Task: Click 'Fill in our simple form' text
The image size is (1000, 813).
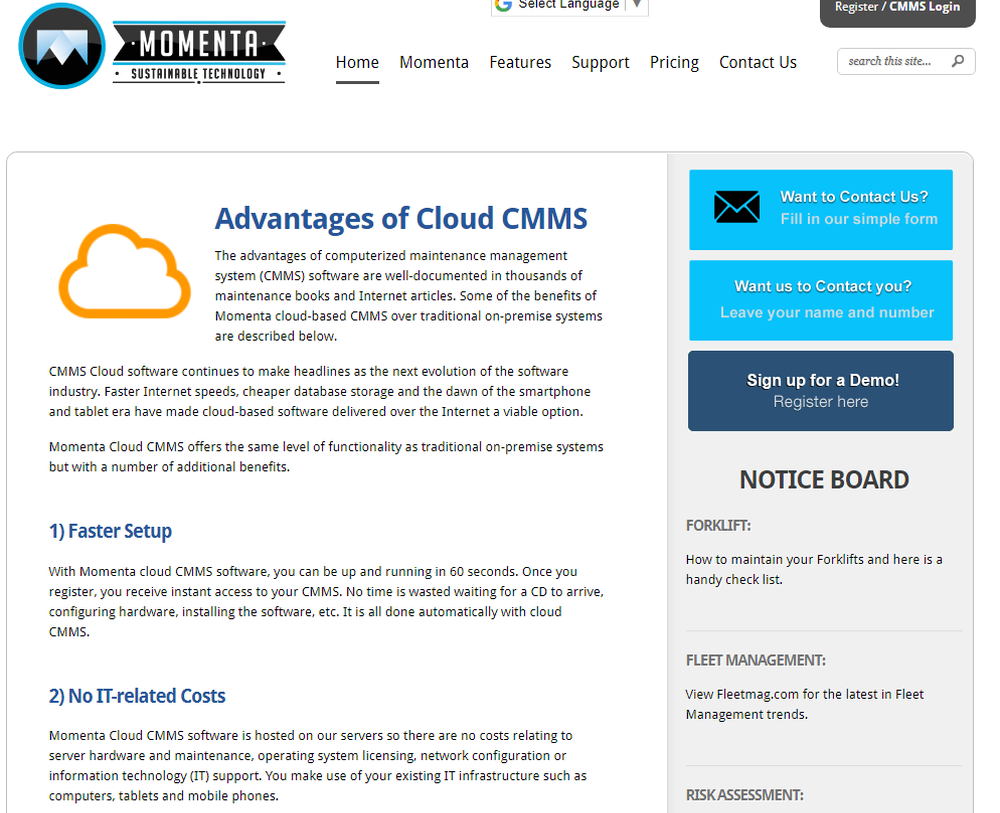Action: (859, 219)
